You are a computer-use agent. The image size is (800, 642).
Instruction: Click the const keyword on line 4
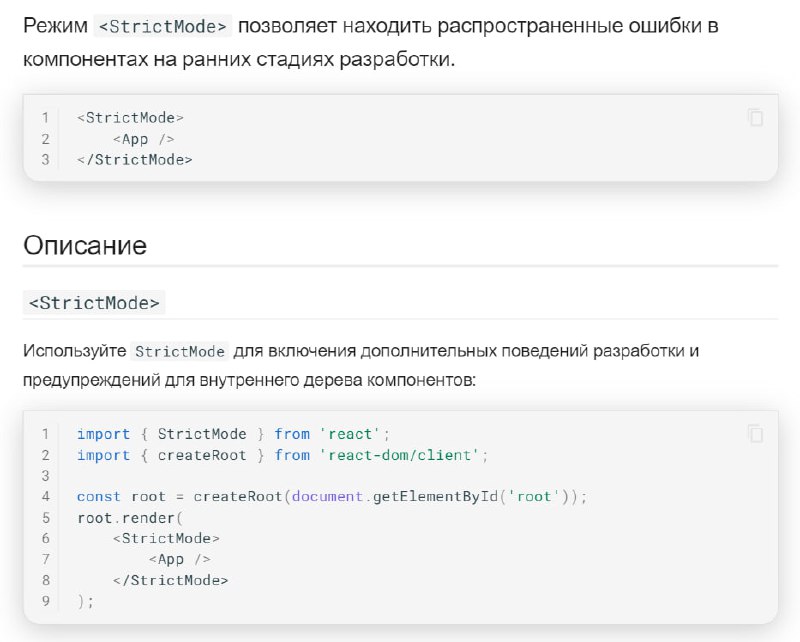tap(98, 497)
